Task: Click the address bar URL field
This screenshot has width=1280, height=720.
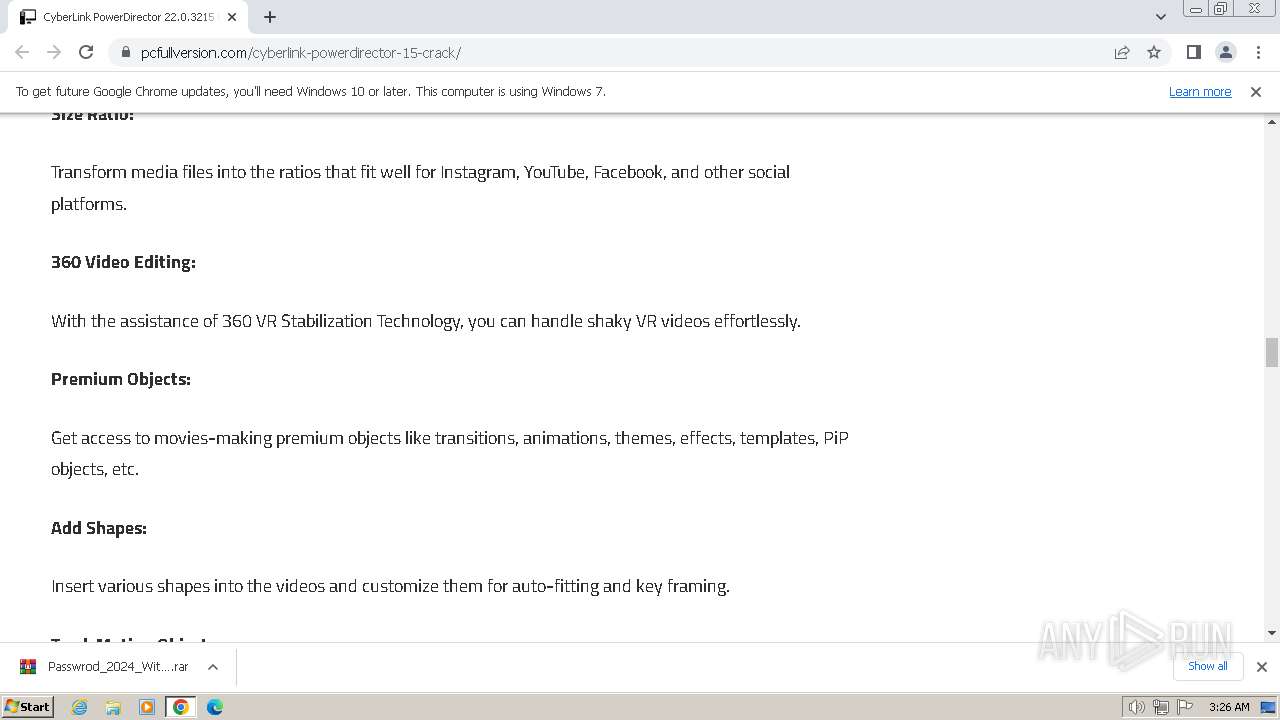Action: [610, 52]
